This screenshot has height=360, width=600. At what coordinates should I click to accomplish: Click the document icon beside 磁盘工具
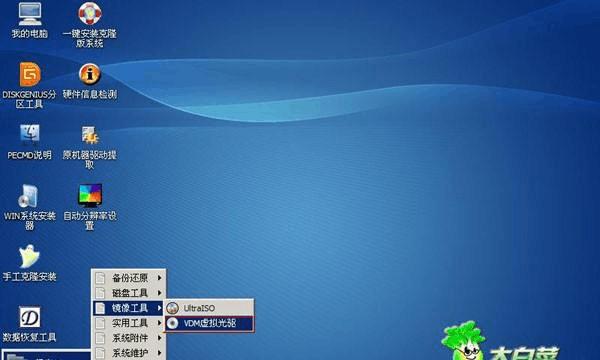100,293
